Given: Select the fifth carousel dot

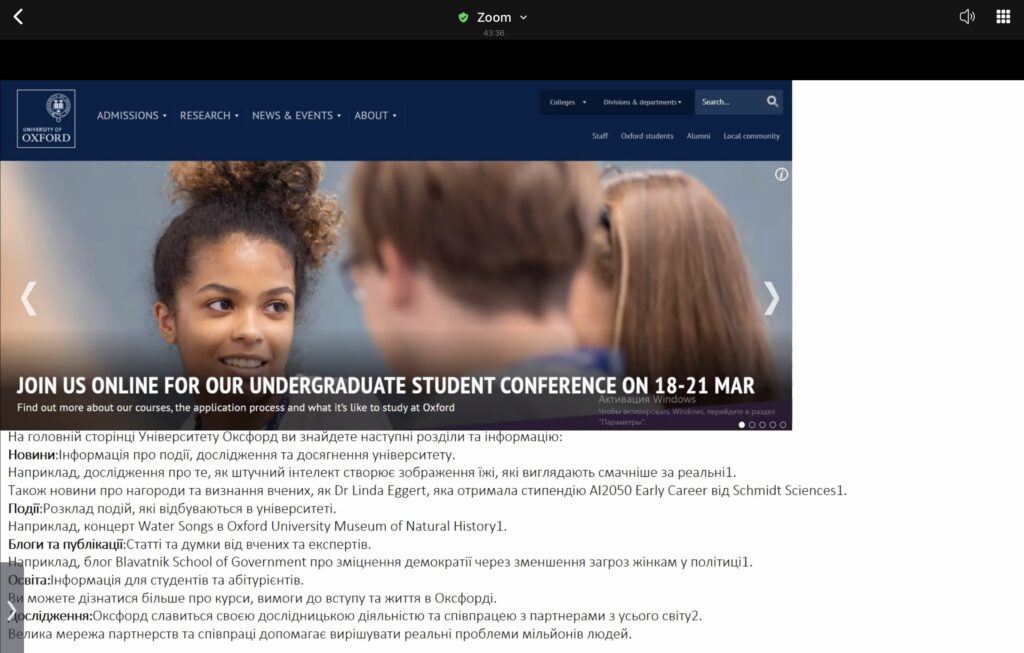Looking at the screenshot, I should (x=783, y=424).
